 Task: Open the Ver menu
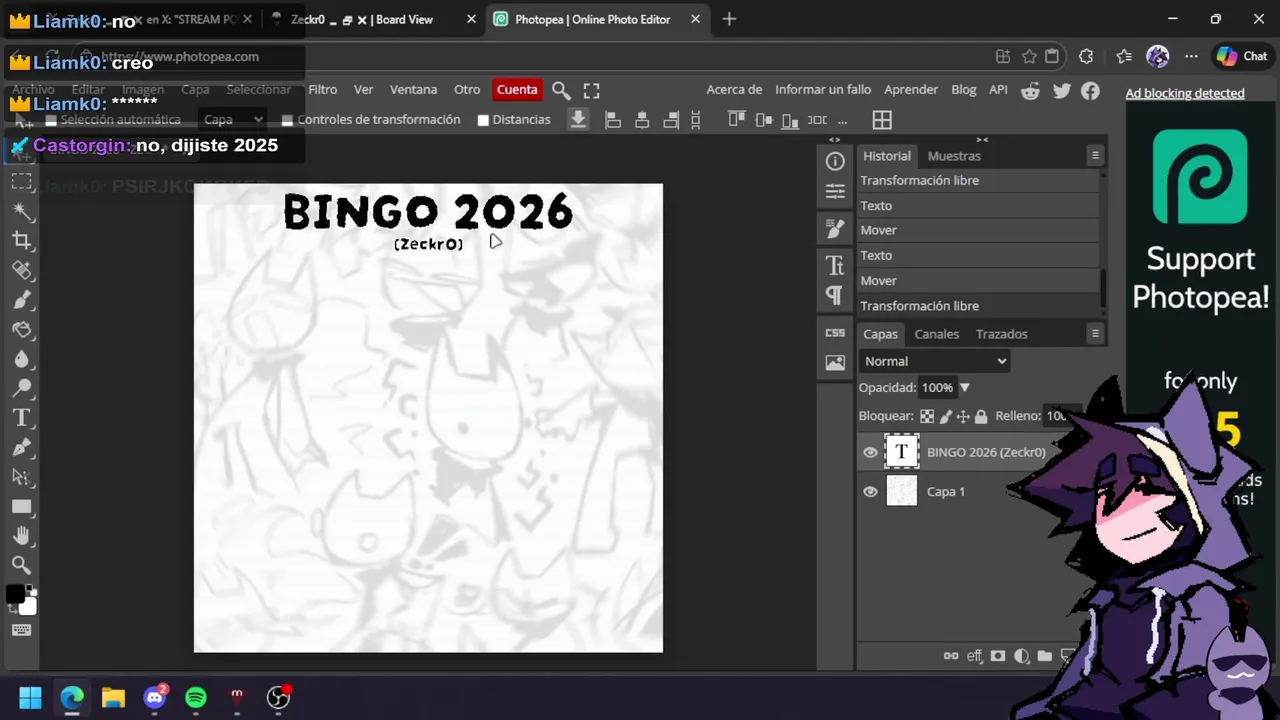coord(363,90)
